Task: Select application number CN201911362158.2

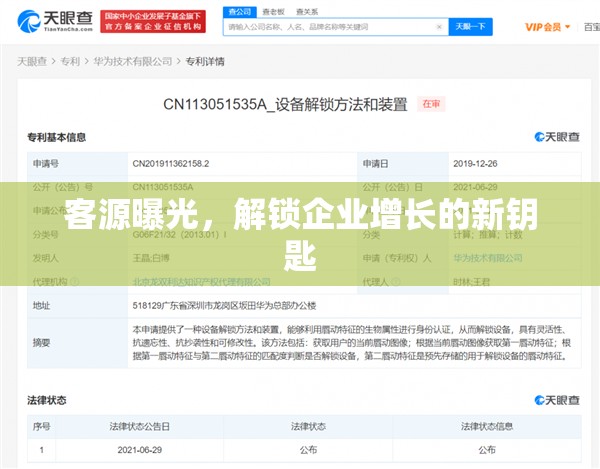Action: pos(171,164)
